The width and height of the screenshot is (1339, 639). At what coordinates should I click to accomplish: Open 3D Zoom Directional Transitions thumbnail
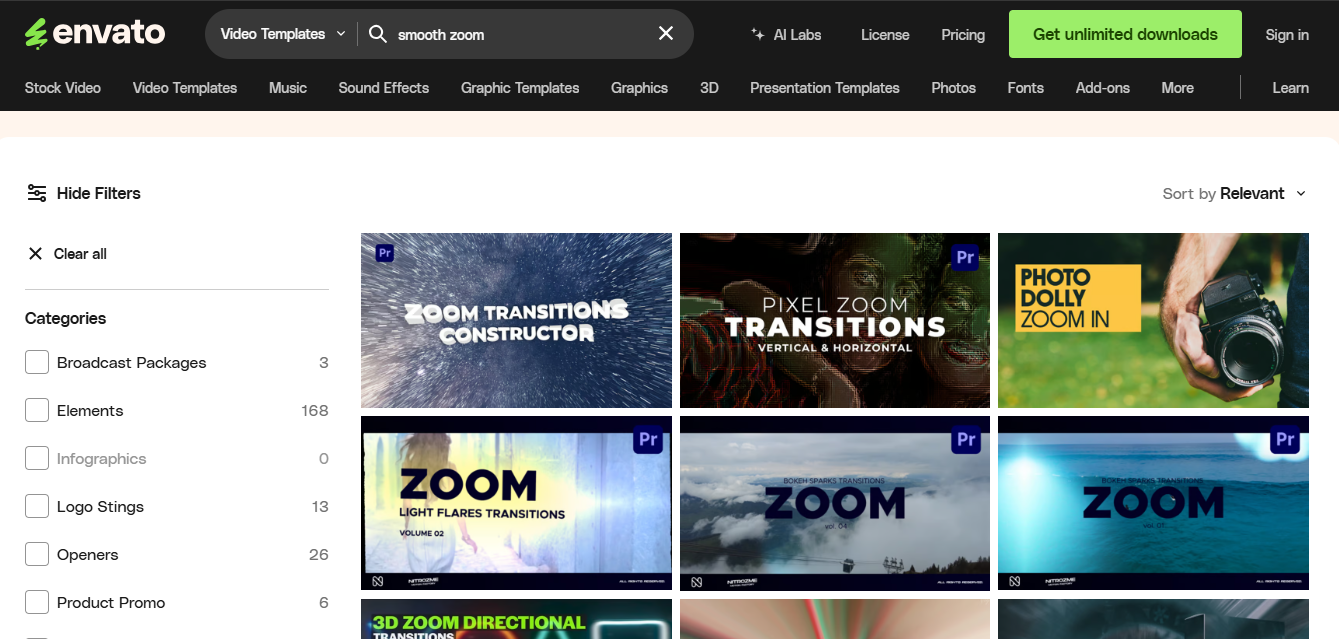click(x=516, y=619)
